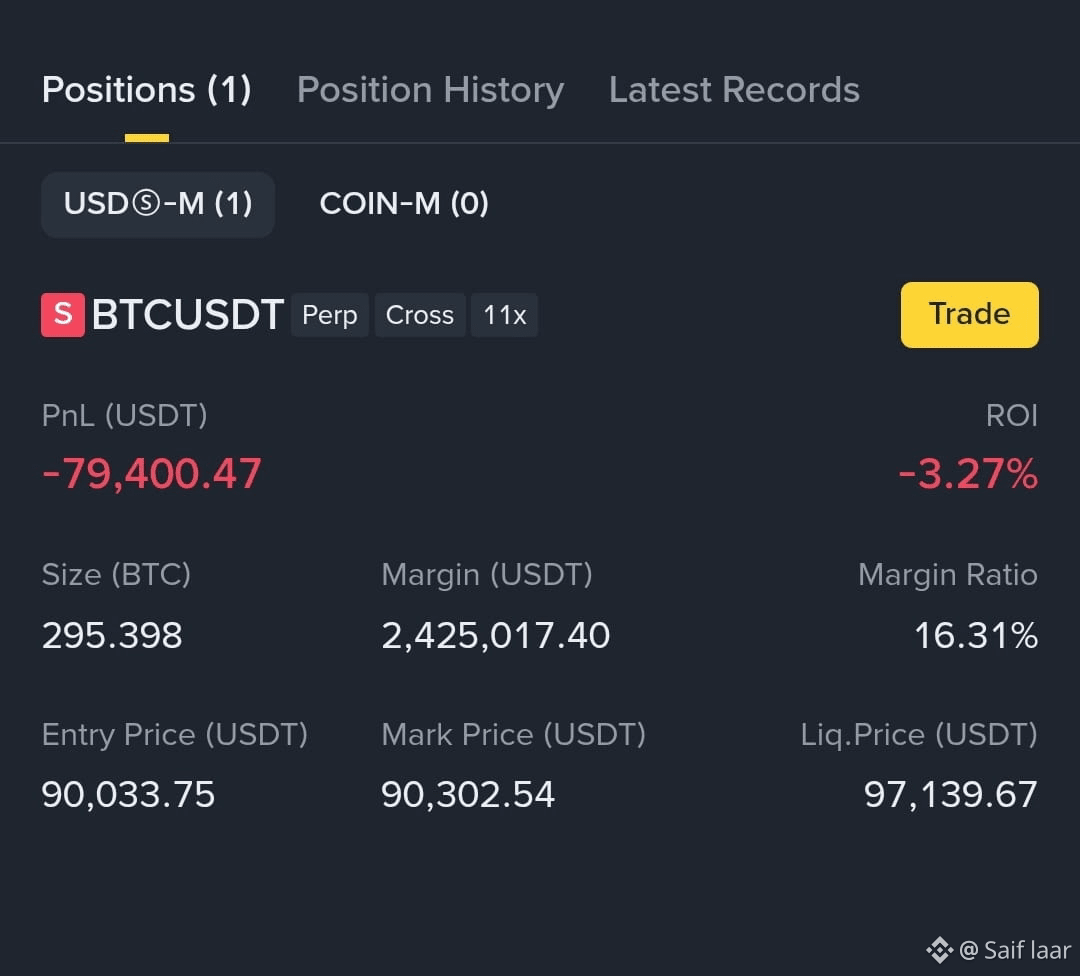This screenshot has width=1080, height=976.
Task: Click the Margin Ratio 16.31% value
Action: pyautogui.click(x=976, y=635)
